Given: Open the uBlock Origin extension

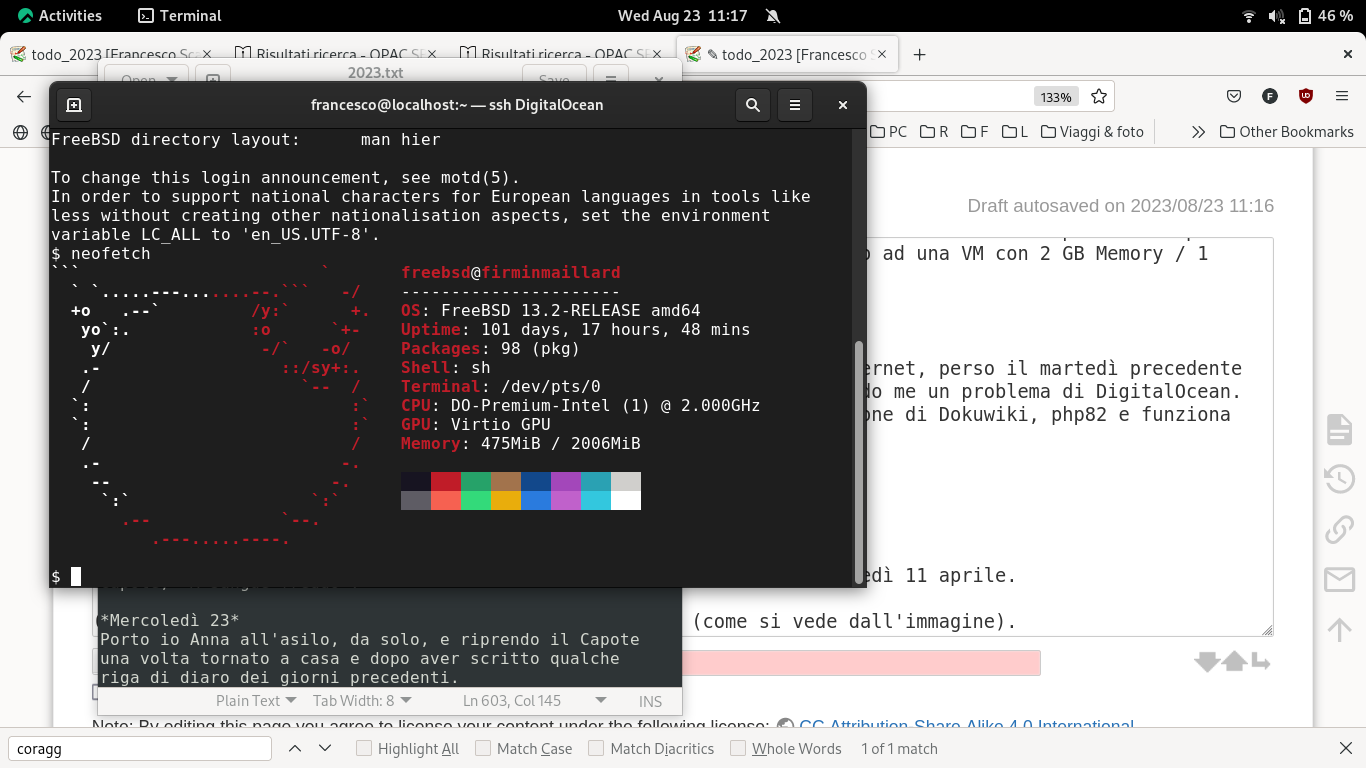Looking at the screenshot, I should (1305, 97).
